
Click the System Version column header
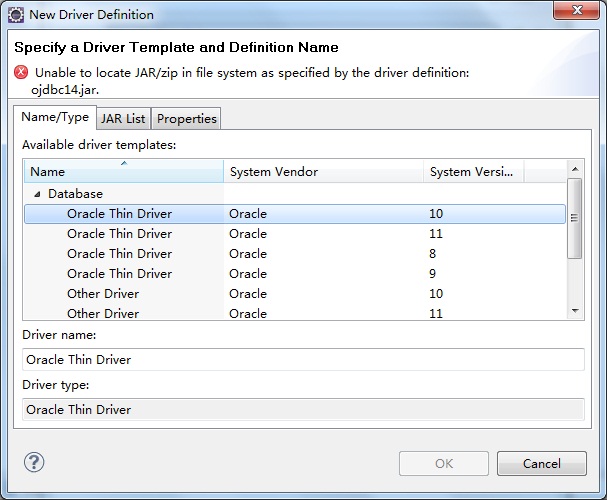[x=473, y=171]
